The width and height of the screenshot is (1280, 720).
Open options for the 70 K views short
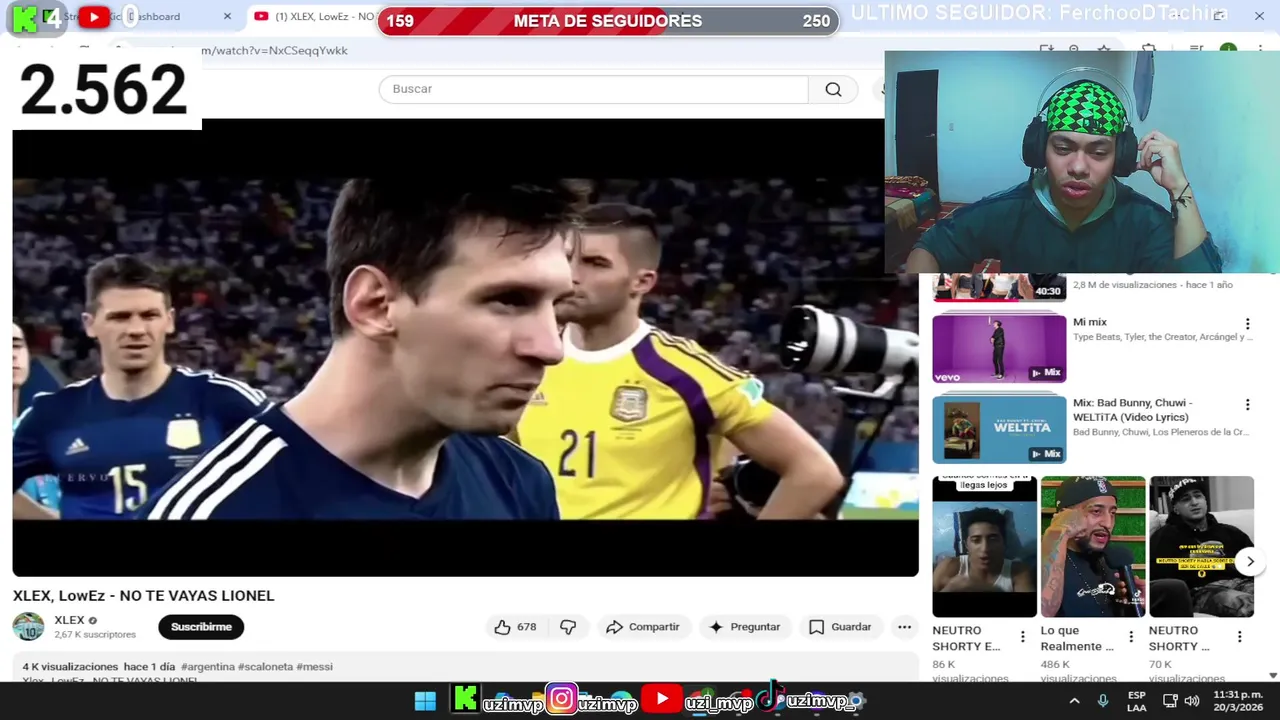pyautogui.click(x=1239, y=637)
